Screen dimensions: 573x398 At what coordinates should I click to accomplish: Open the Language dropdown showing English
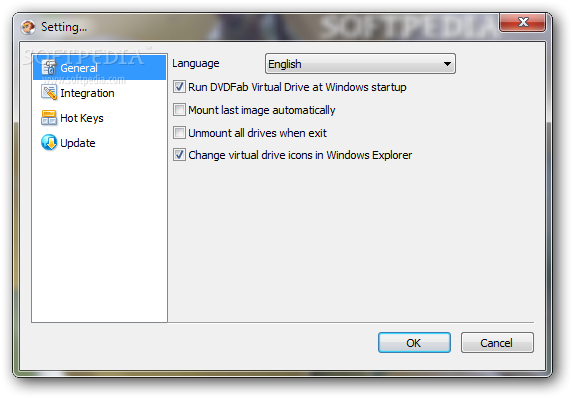pyautogui.click(x=360, y=64)
